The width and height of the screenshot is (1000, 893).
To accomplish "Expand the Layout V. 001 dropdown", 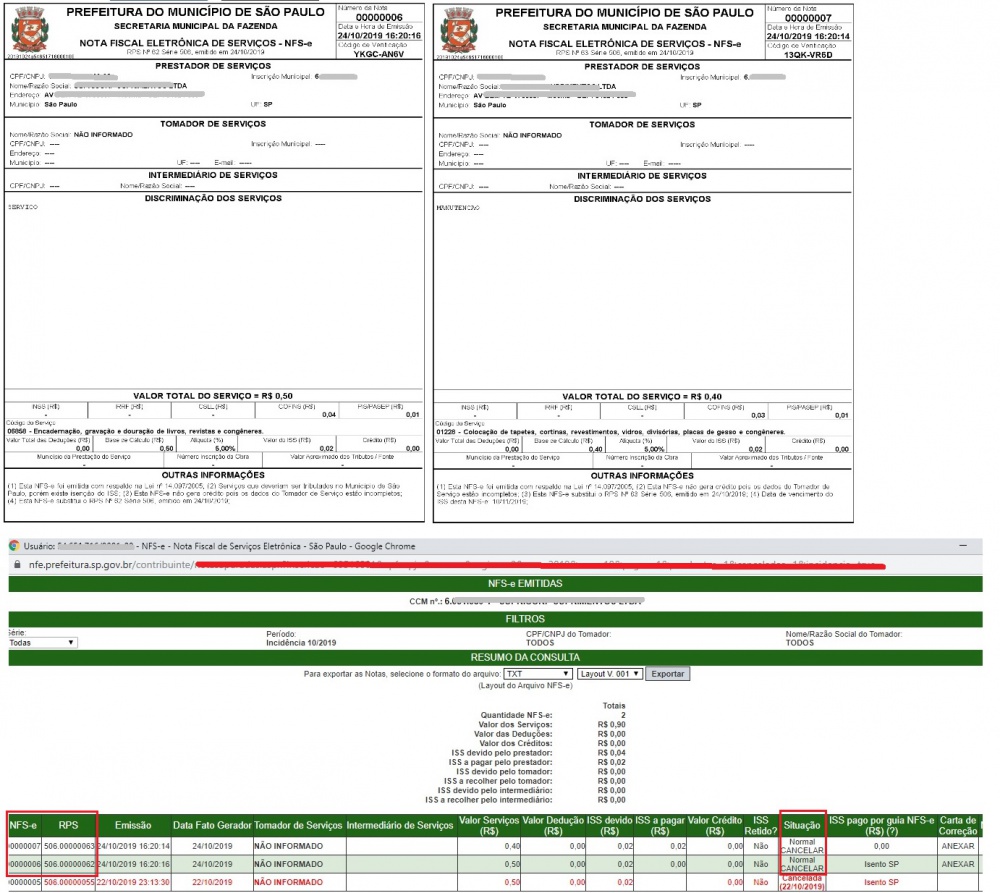I will [x=609, y=674].
